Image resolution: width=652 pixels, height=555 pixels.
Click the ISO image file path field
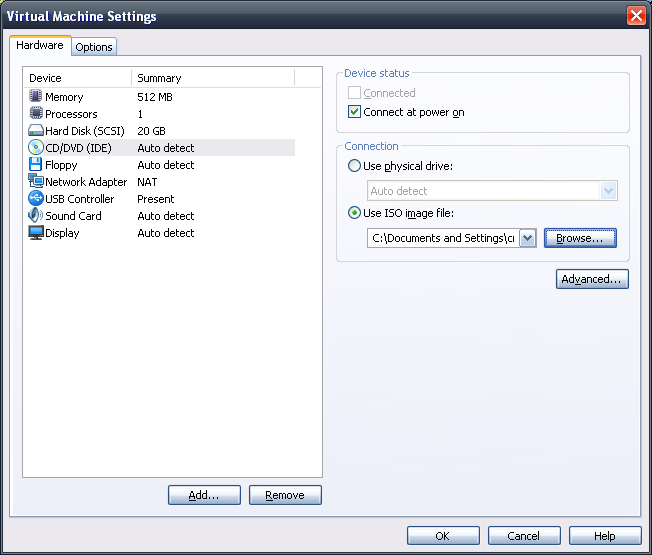coord(443,238)
